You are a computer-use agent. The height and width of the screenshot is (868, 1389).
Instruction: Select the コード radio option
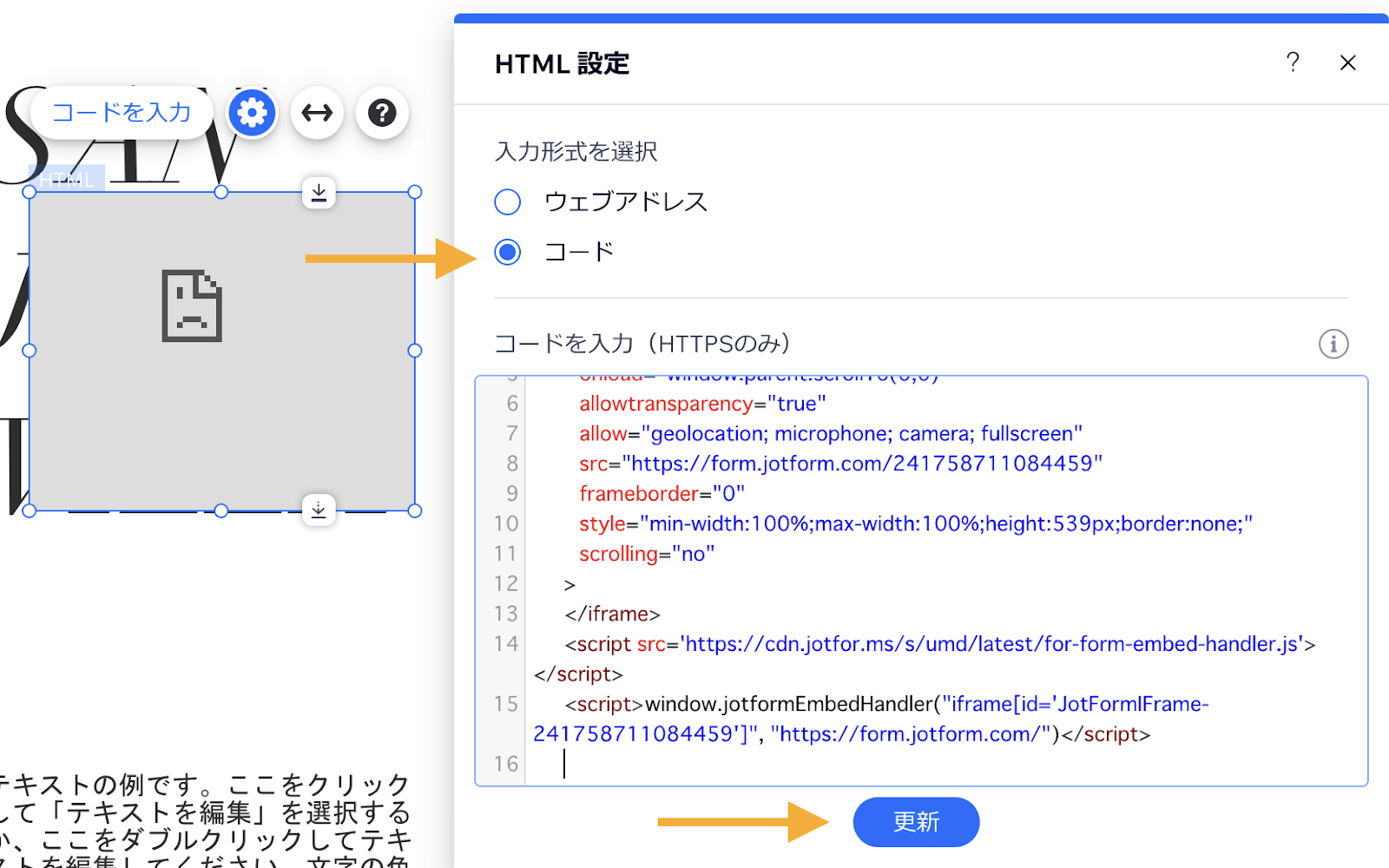[508, 253]
